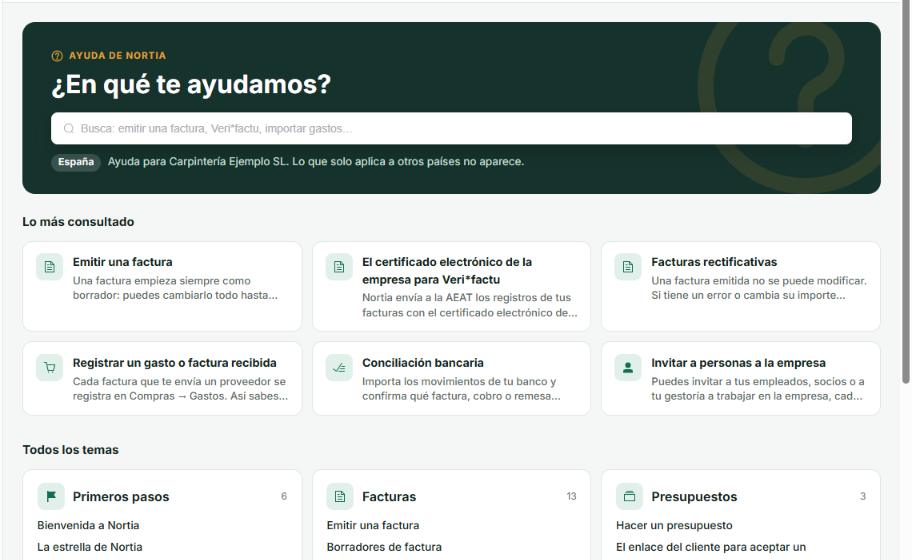The image size is (912, 560).
Task: Click the magnifier icon in the search bar
Action: (x=69, y=129)
